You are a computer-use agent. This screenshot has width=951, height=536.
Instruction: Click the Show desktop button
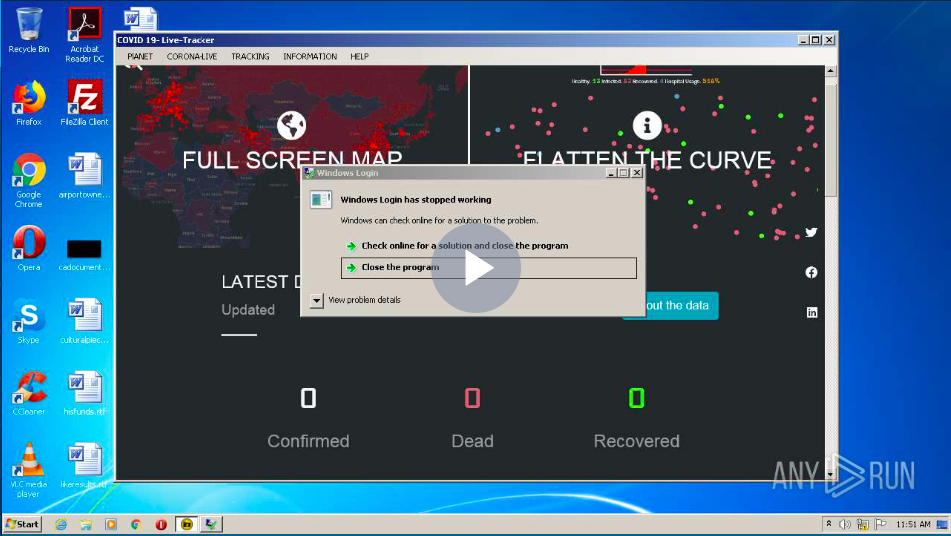(943, 524)
